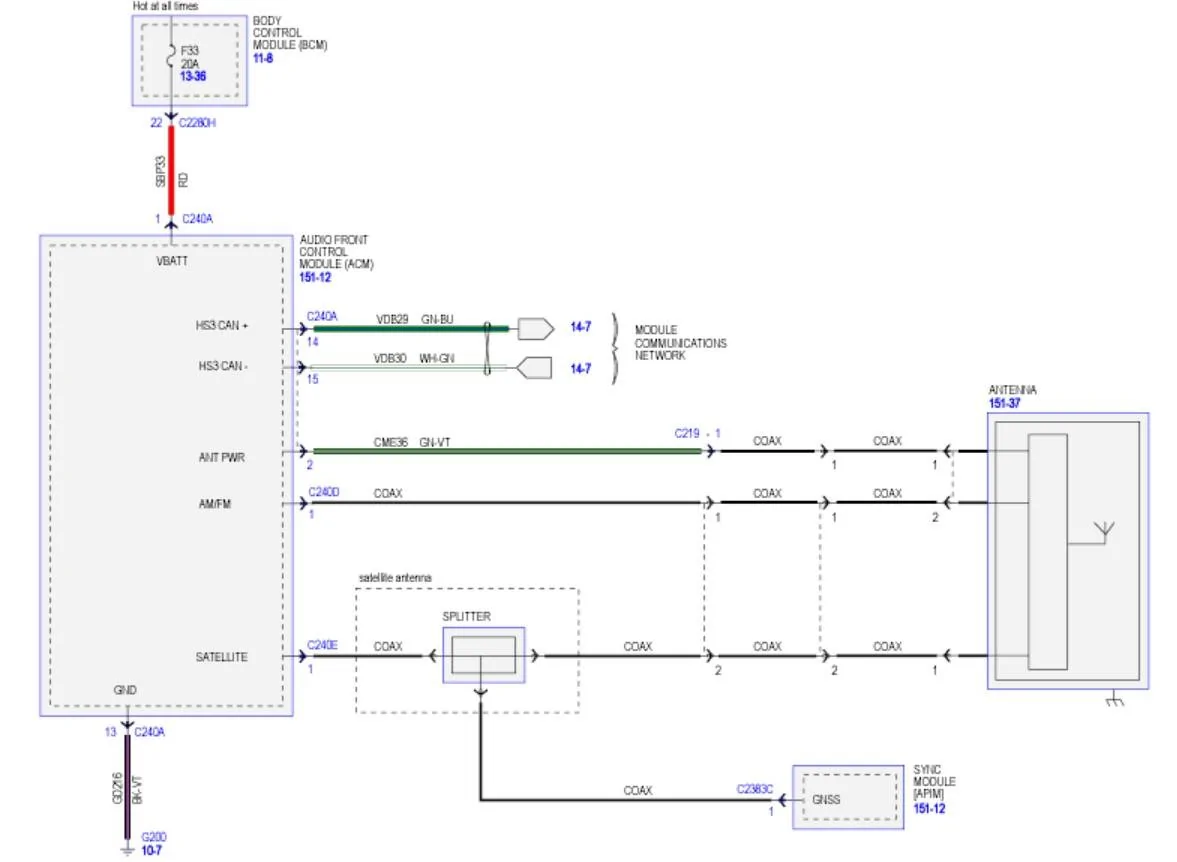This screenshot has width=1177, height=862.
Task: Select the AM/FM pin label
Action: pyautogui.click(x=215, y=504)
